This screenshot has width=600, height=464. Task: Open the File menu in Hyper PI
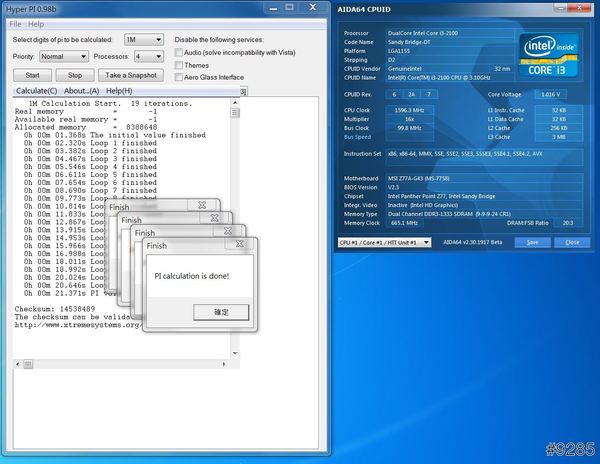(x=14, y=23)
